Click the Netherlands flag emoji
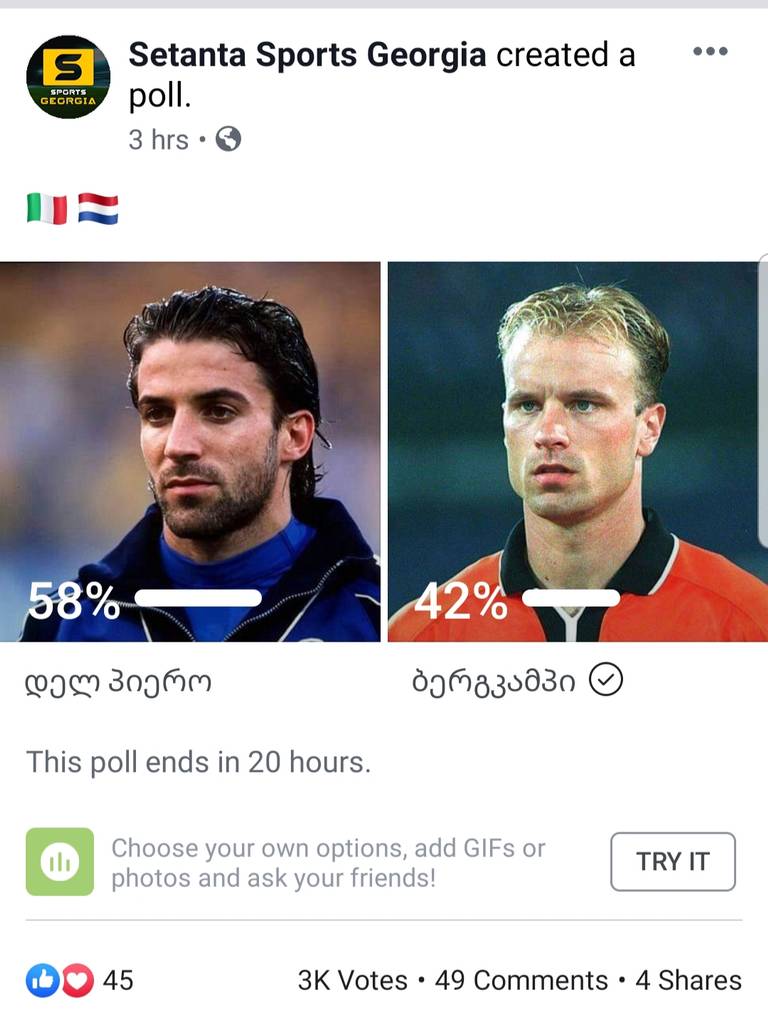 (98, 209)
